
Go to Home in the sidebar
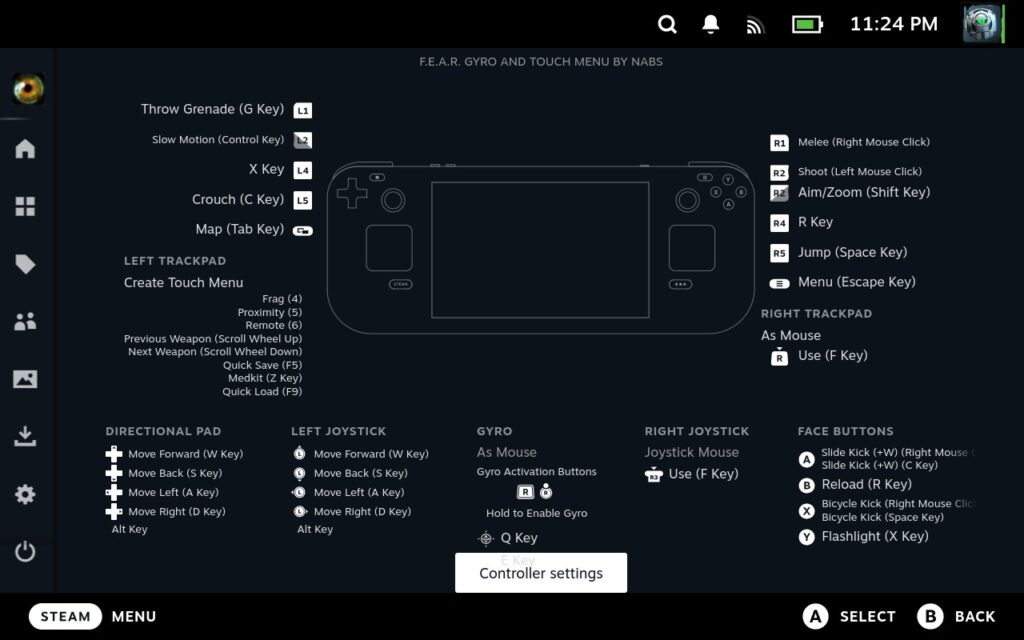pos(25,148)
